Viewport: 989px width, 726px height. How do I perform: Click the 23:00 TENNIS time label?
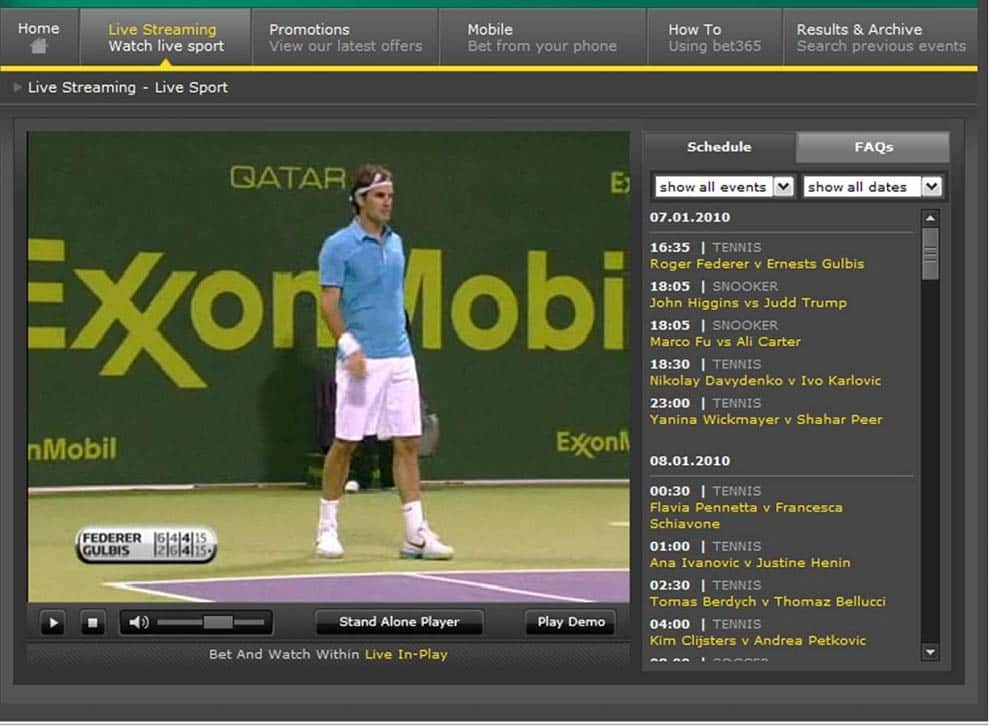point(705,403)
